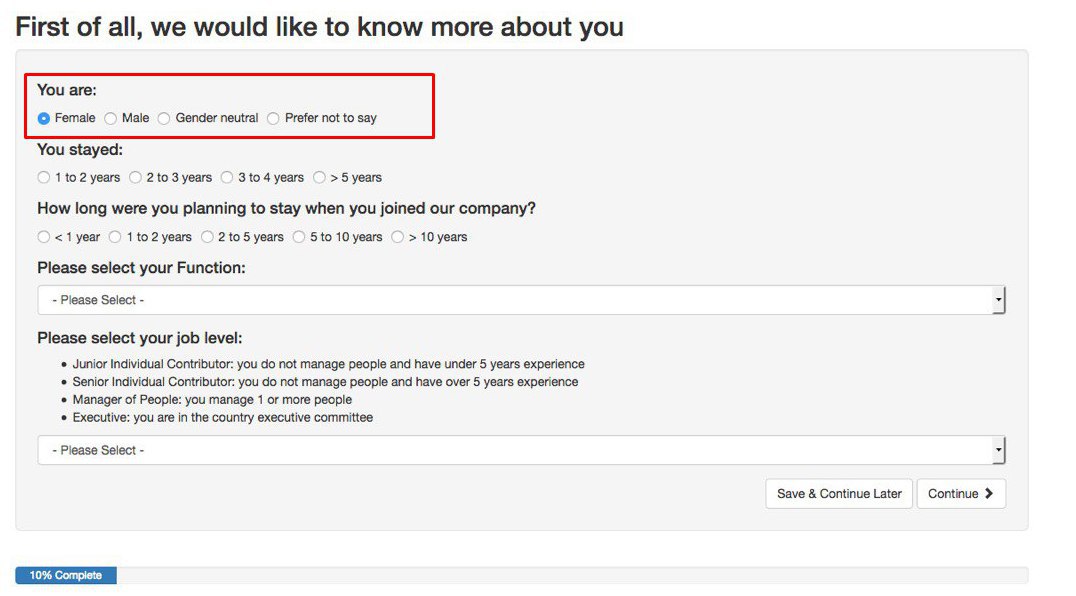This screenshot has width=1076, height=596.
Task: Open the job level dropdown
Action: point(522,451)
